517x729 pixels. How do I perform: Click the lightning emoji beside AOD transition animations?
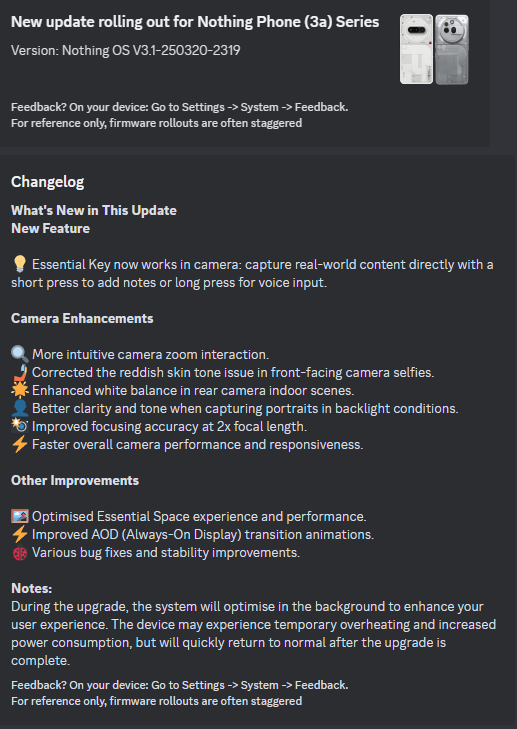tap(20, 534)
